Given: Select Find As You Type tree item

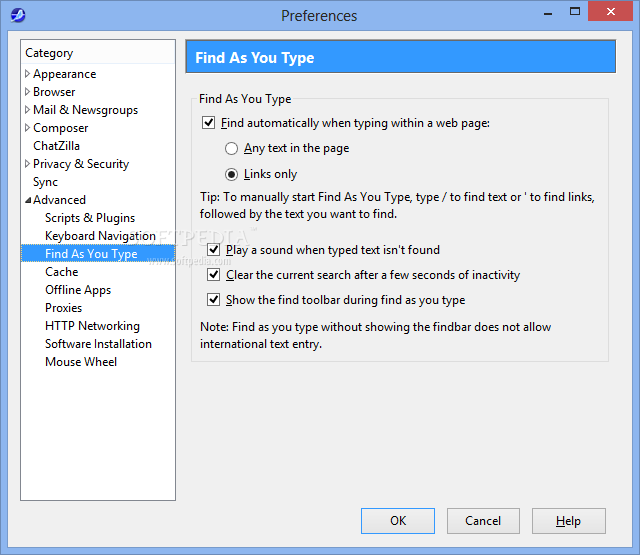Looking at the screenshot, I should point(98,254).
